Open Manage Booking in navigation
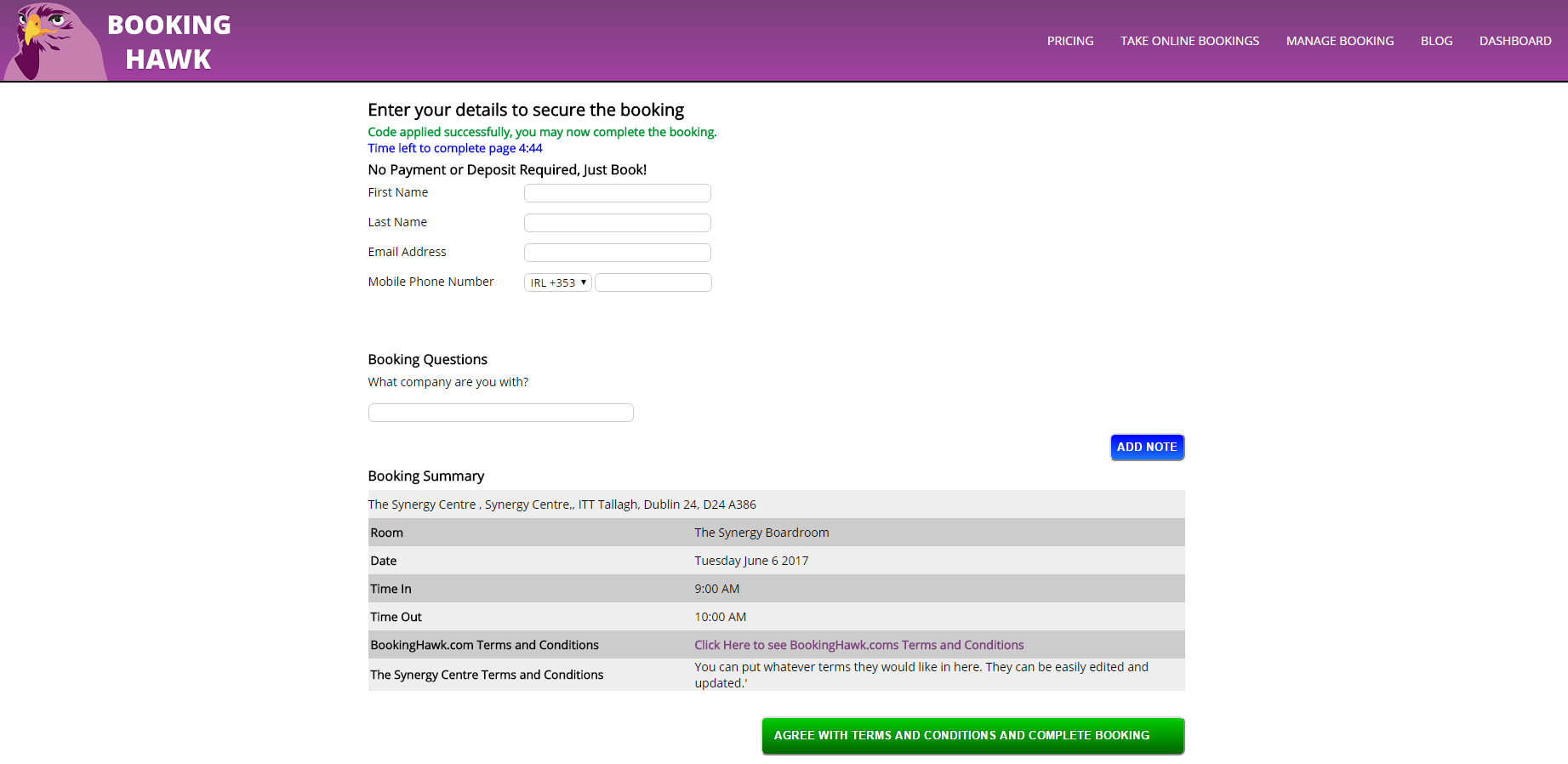The image size is (1568, 764). click(x=1340, y=41)
